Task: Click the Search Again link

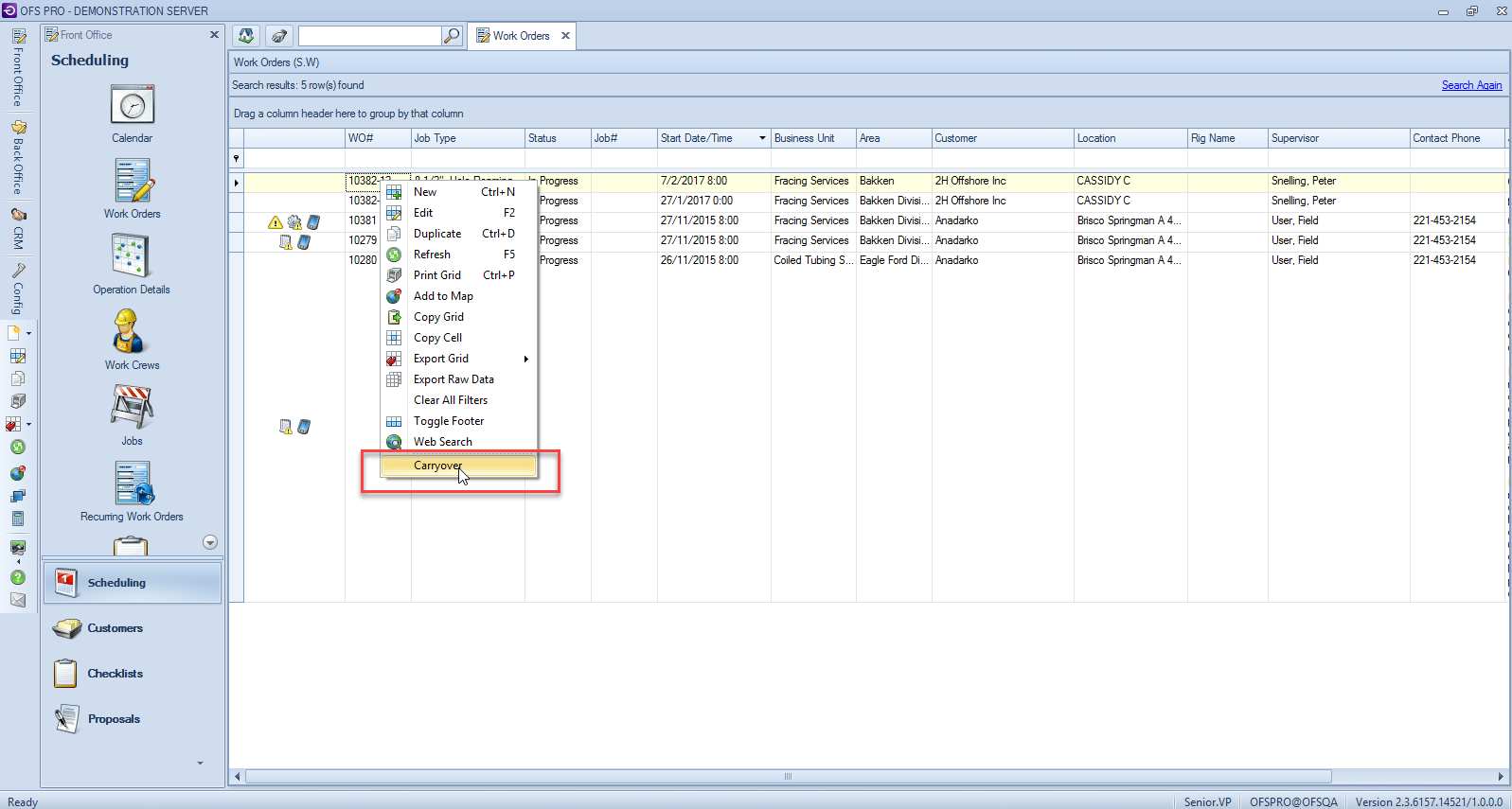Action: [1471, 85]
